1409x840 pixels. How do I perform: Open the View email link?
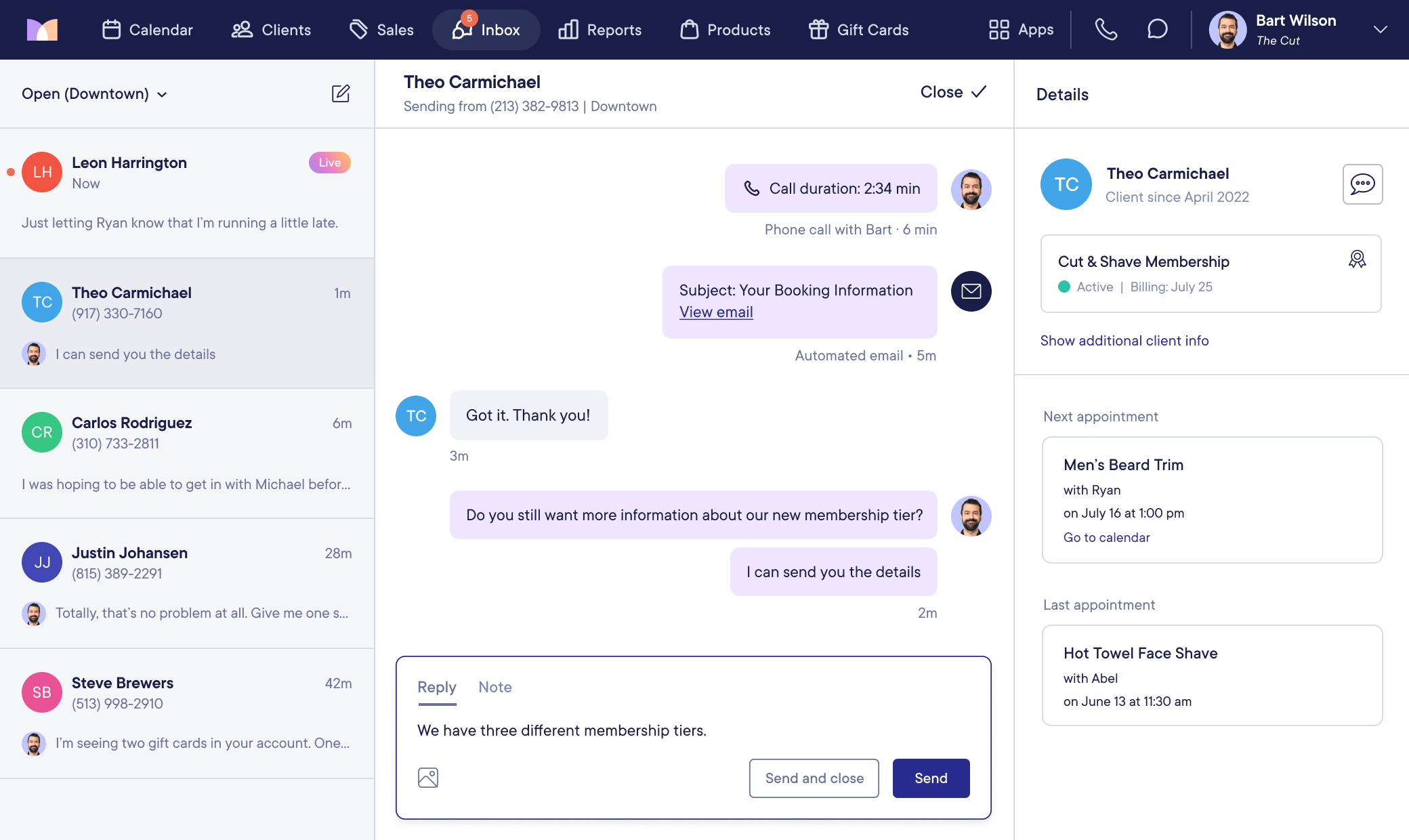point(716,312)
